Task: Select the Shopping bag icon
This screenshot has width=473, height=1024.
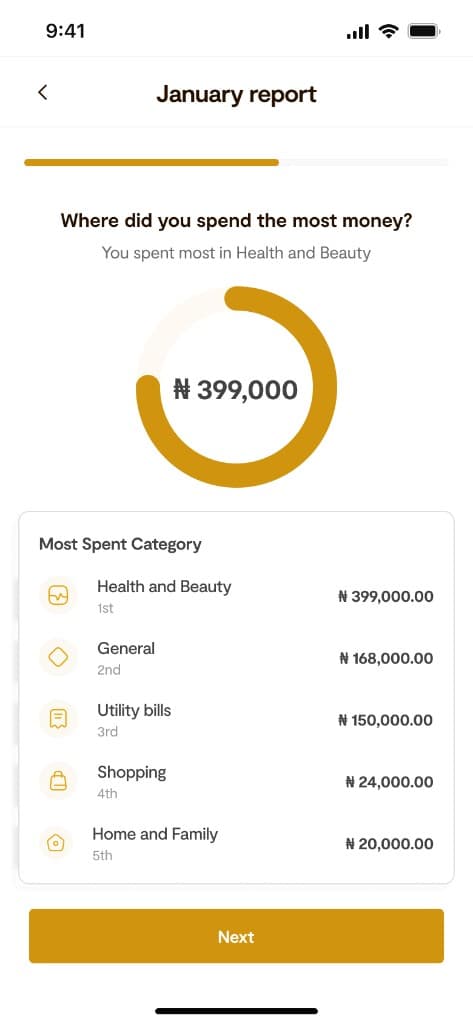Action: 59,781
